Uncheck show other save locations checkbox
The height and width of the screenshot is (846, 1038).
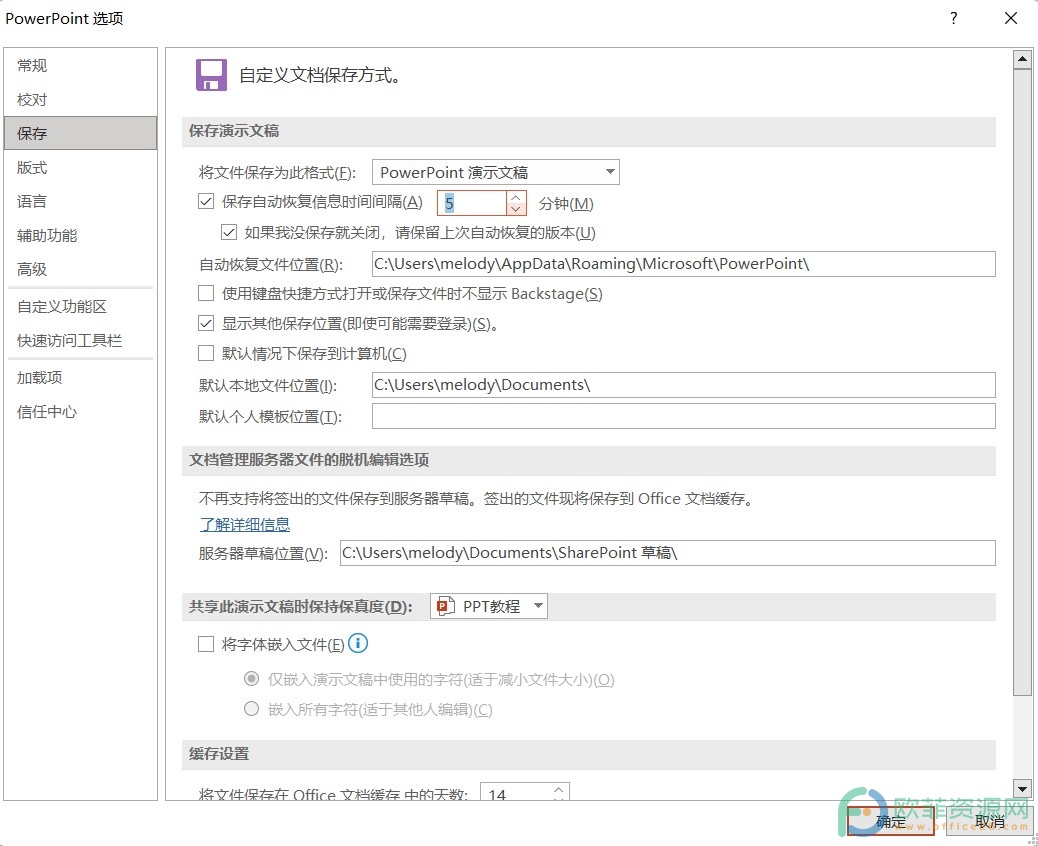pyautogui.click(x=206, y=323)
